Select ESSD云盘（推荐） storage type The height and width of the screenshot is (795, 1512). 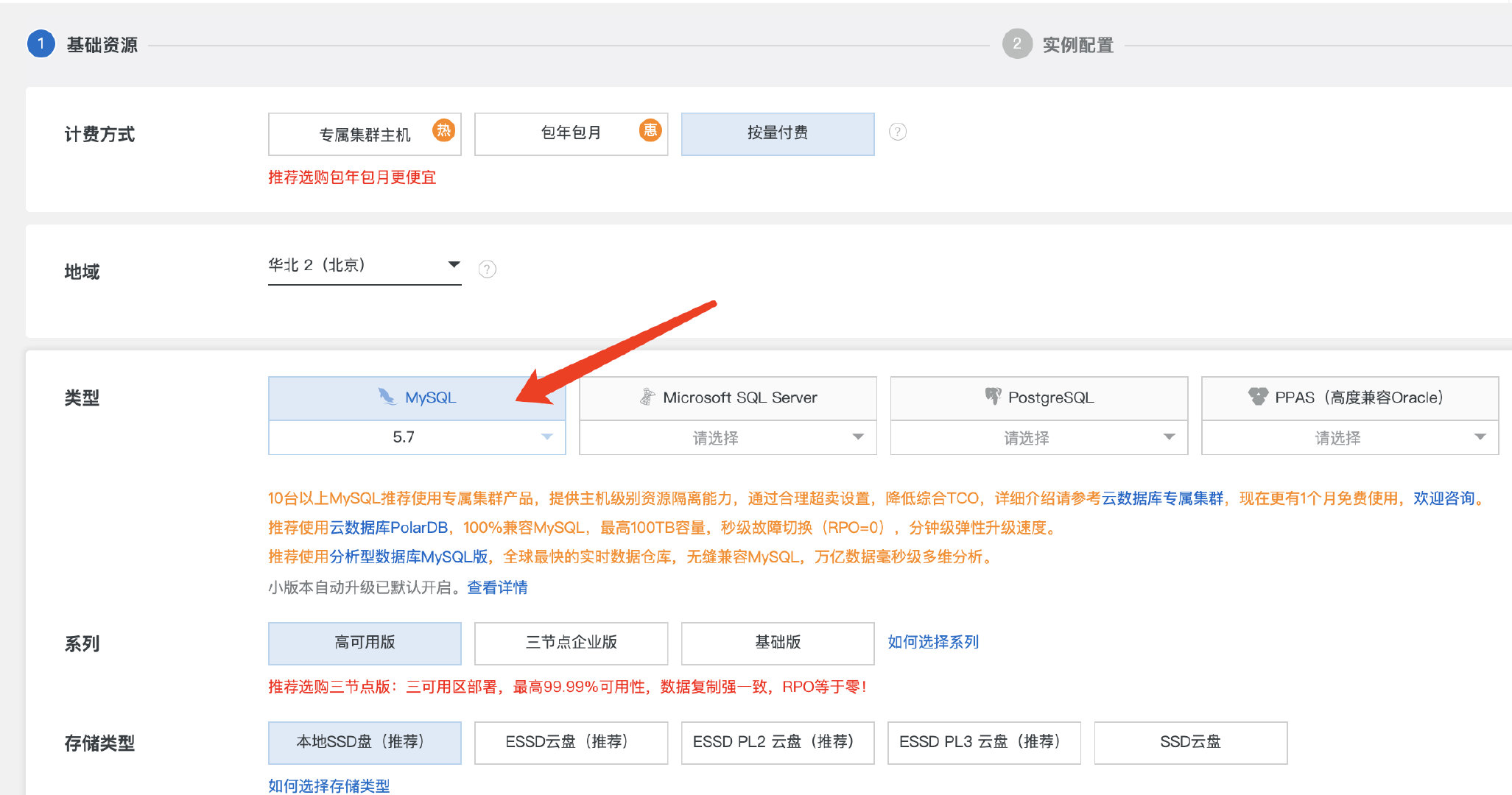tap(571, 742)
